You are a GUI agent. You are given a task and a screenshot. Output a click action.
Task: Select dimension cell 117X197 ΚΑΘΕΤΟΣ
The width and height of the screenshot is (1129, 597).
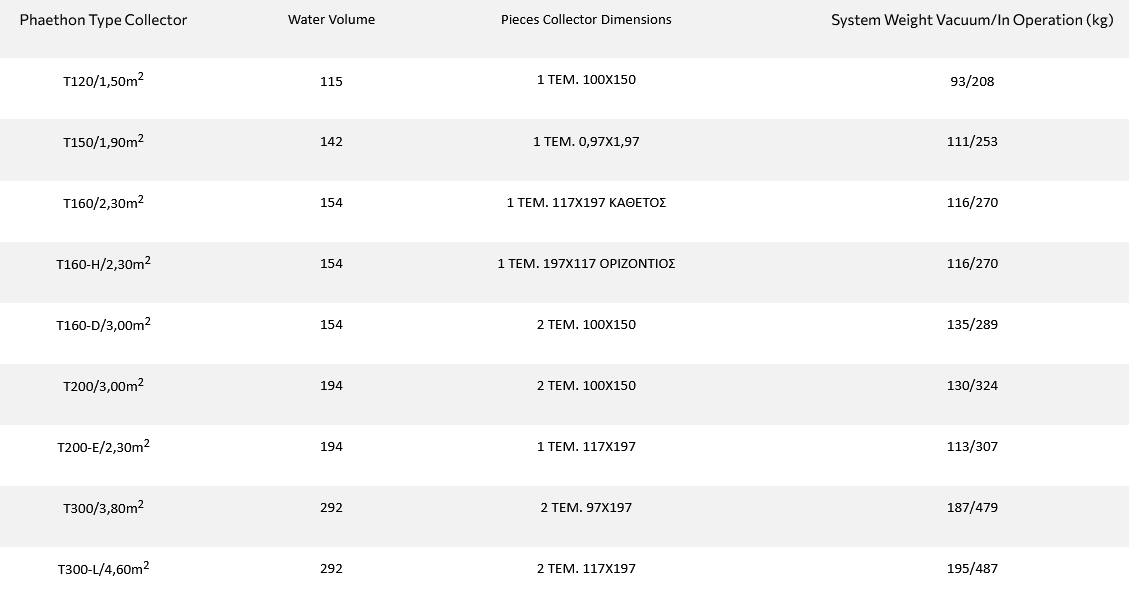click(x=586, y=203)
